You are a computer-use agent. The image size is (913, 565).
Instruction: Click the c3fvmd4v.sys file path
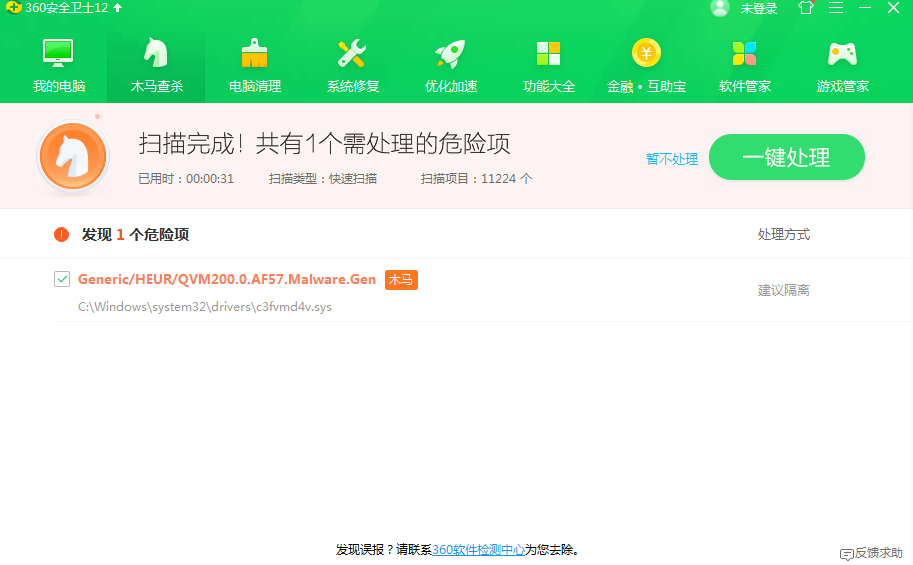(205, 306)
